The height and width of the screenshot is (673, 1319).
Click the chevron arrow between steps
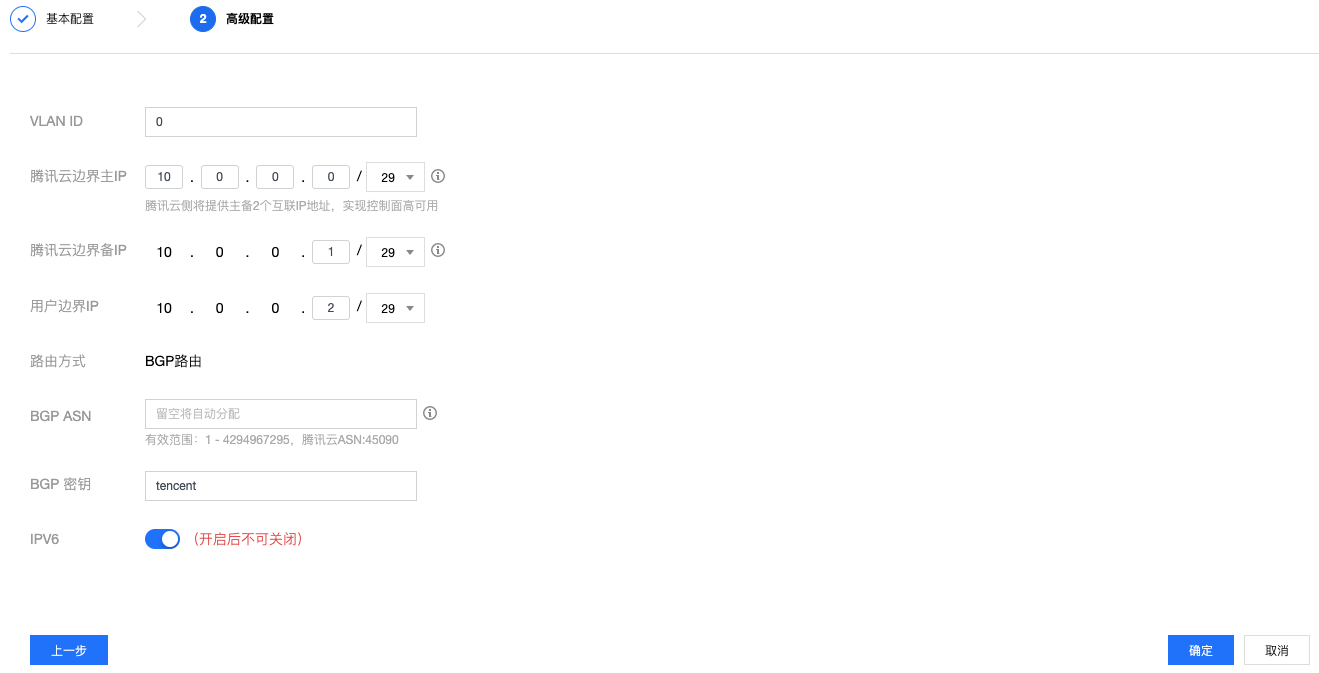[x=141, y=19]
